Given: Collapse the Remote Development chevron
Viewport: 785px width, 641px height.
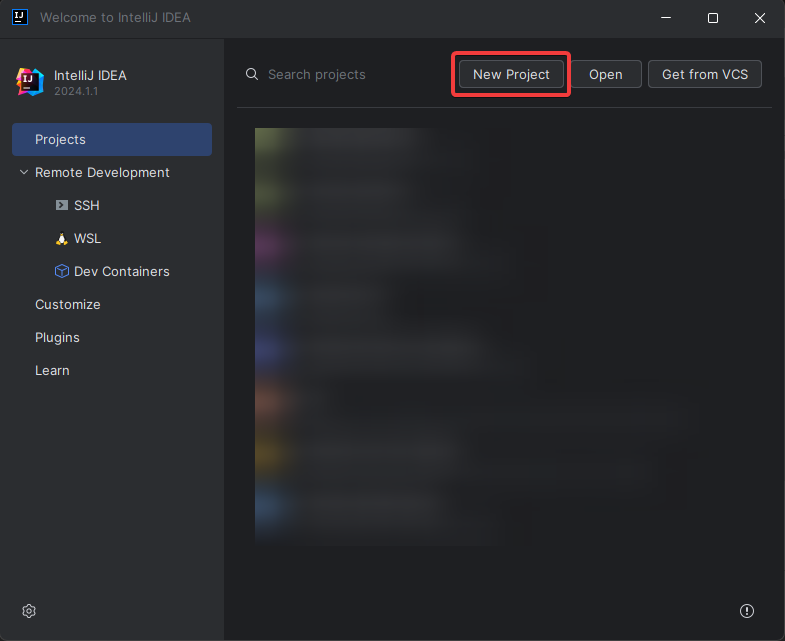Looking at the screenshot, I should (x=24, y=173).
